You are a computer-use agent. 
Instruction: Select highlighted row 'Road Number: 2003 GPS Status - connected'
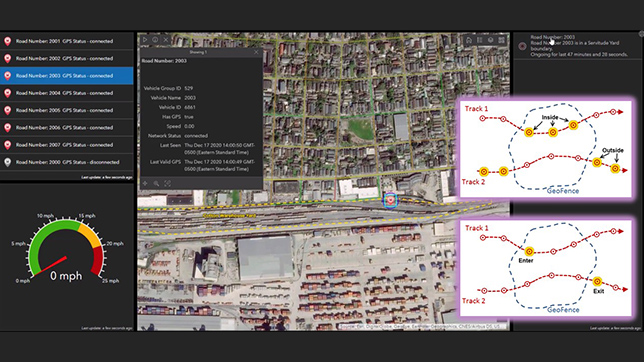pyautogui.click(x=67, y=76)
